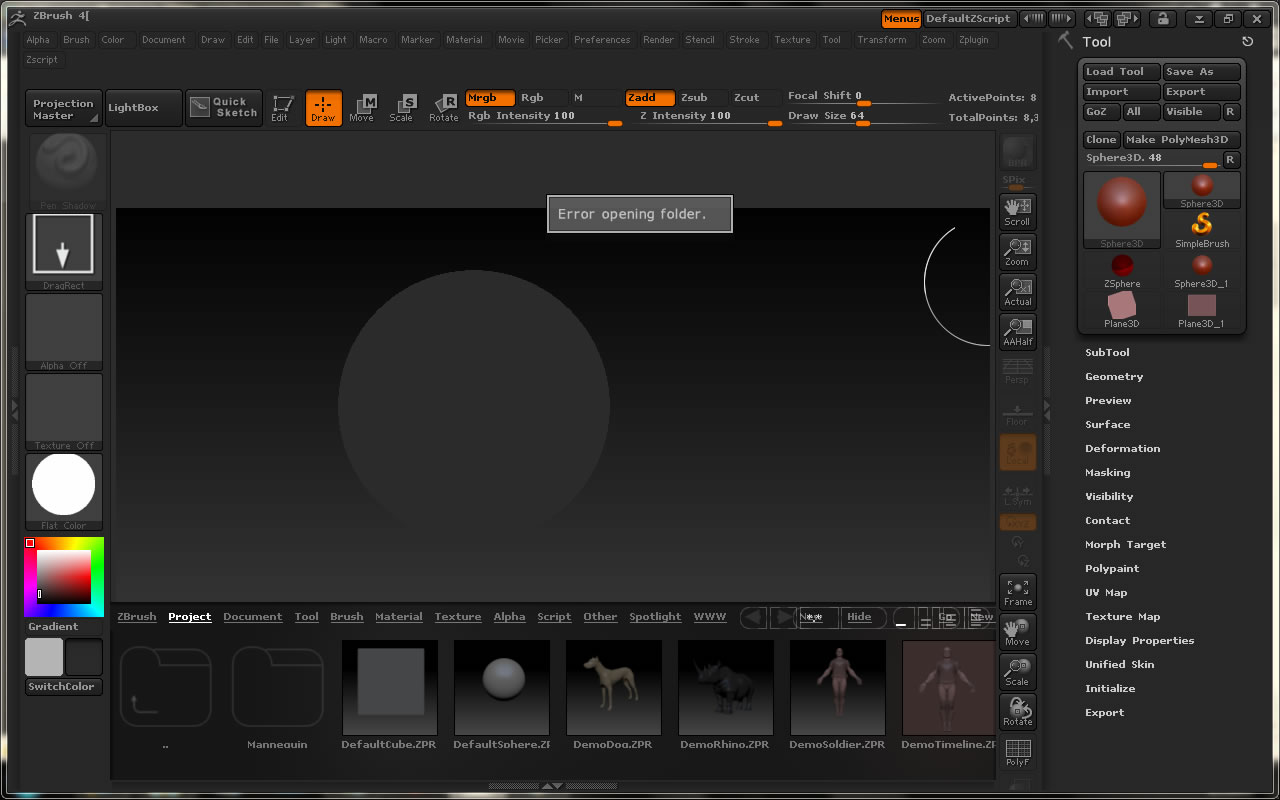Image resolution: width=1280 pixels, height=800 pixels.
Task: Open the DragRect stroke selector
Action: click(x=63, y=247)
